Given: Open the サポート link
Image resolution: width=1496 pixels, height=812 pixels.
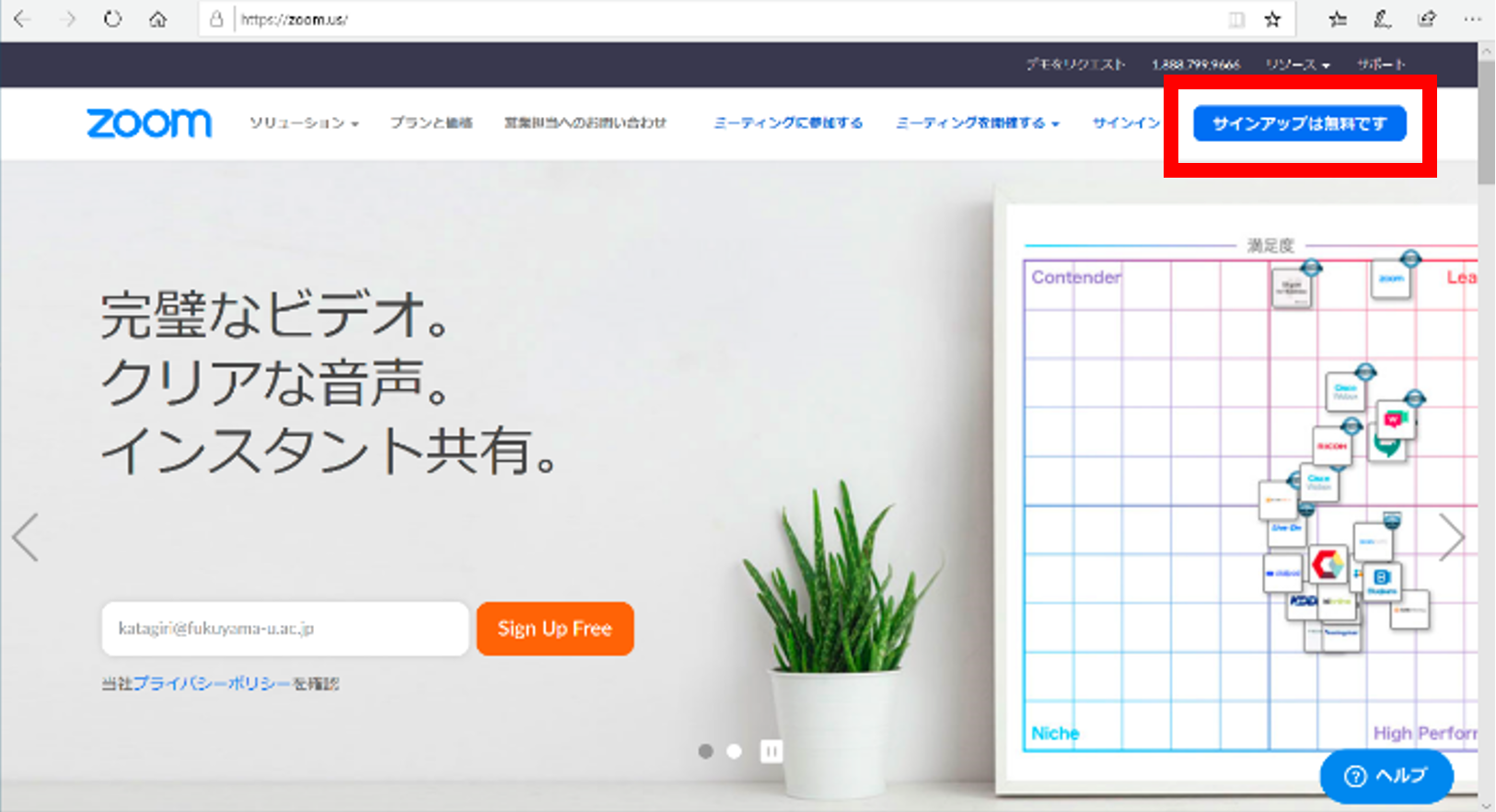Looking at the screenshot, I should coord(1380,64).
